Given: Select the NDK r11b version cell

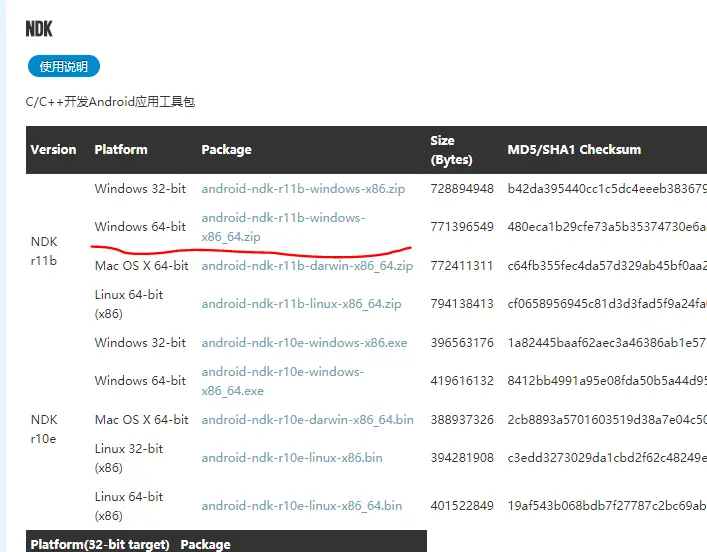Looking at the screenshot, I should (x=44, y=251).
